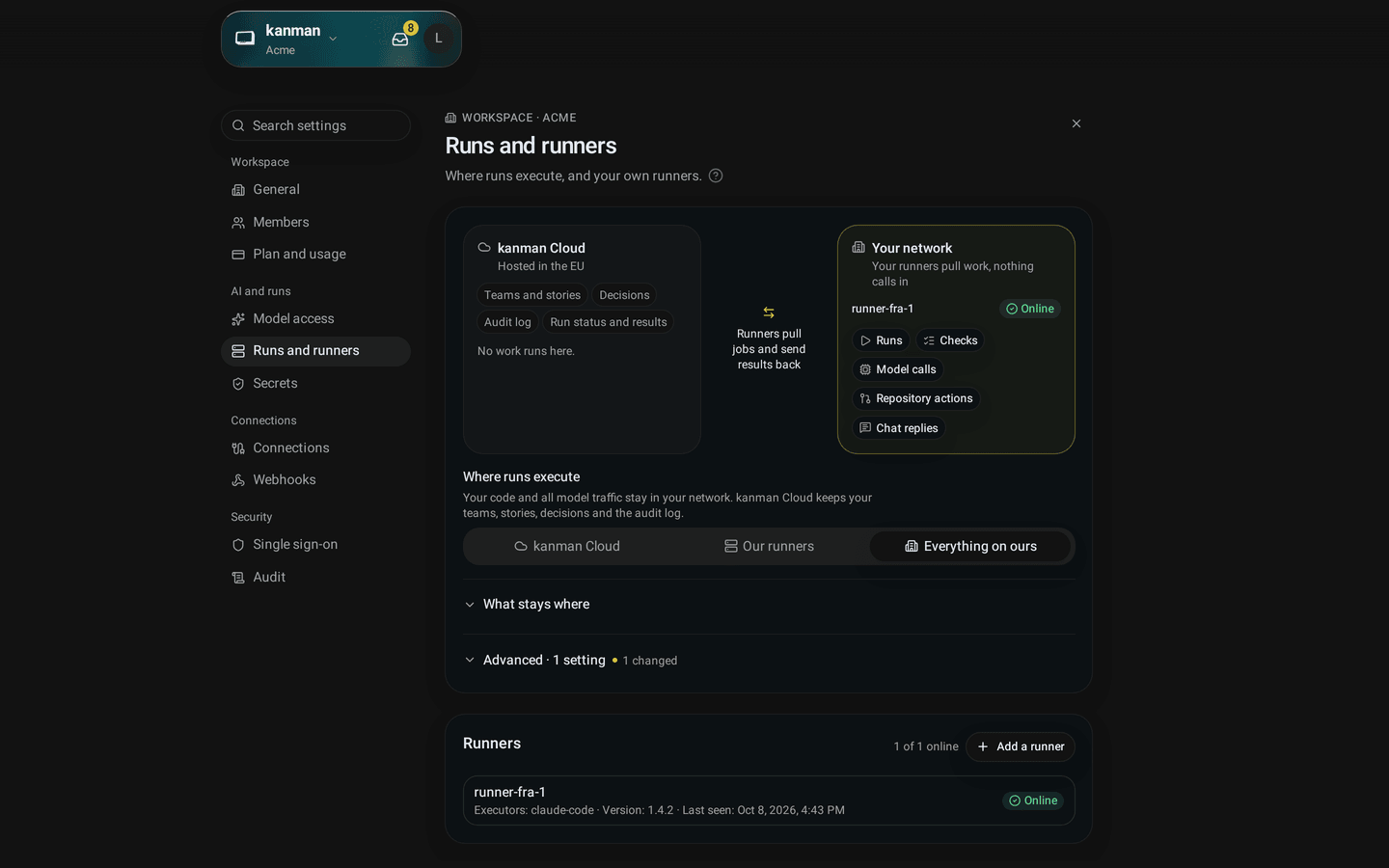The image size is (1389, 868).
Task: Click the 1 changed indicator text
Action: point(650,661)
